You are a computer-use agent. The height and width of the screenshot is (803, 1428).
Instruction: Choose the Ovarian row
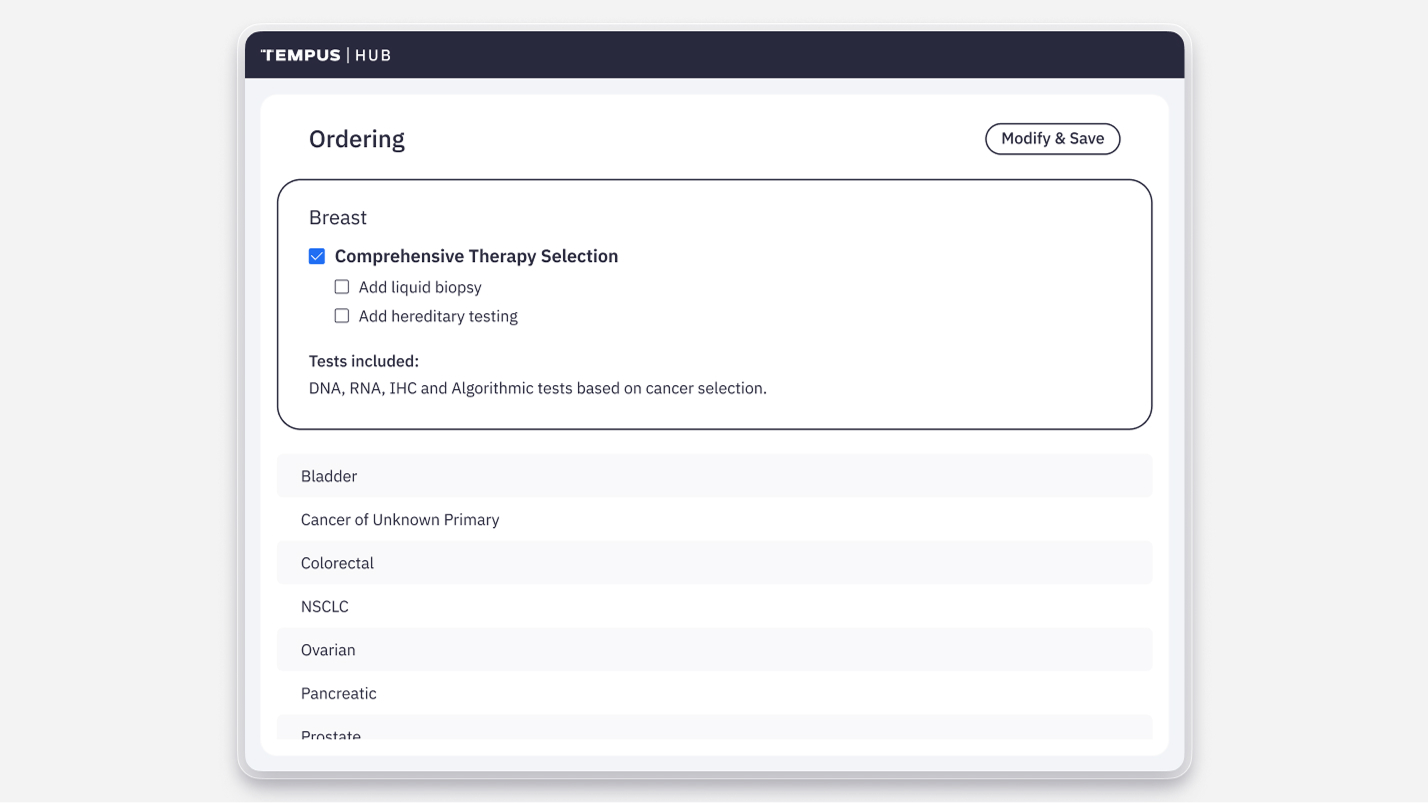pos(714,650)
